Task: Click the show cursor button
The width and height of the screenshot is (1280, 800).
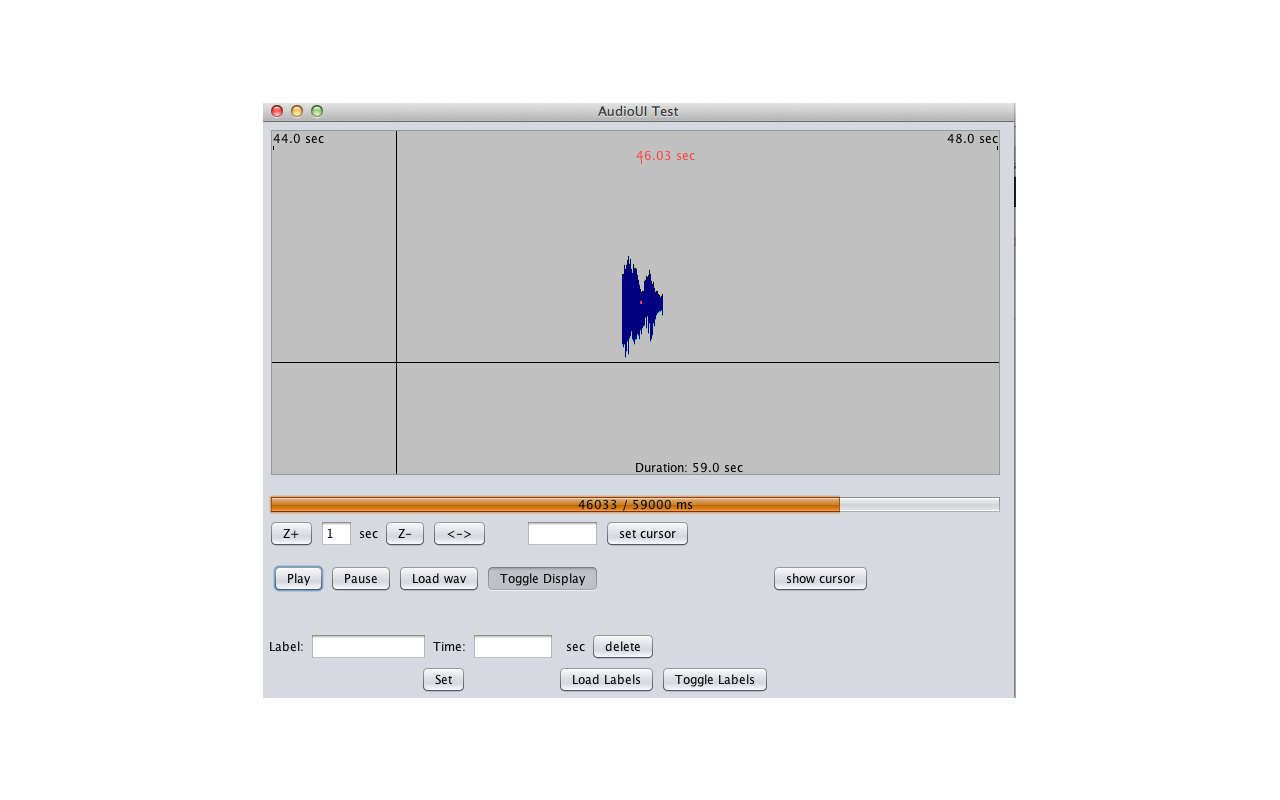Action: coord(820,579)
